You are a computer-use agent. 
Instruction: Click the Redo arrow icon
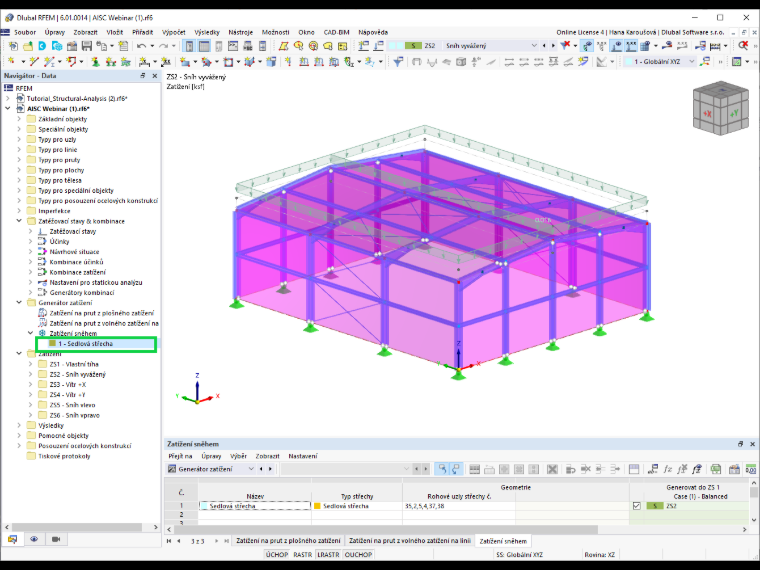point(163,46)
